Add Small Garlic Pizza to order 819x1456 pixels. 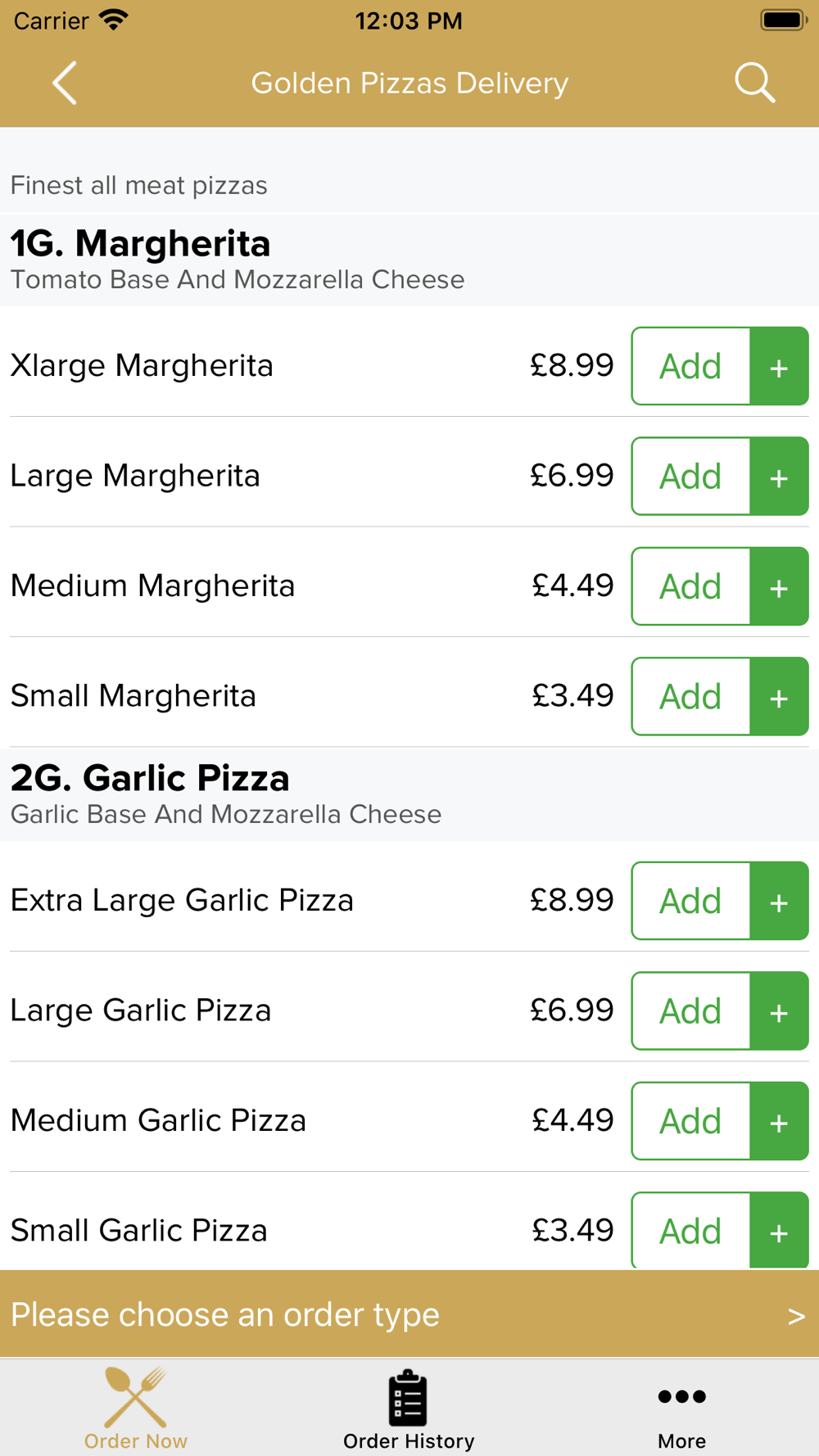tap(691, 1230)
